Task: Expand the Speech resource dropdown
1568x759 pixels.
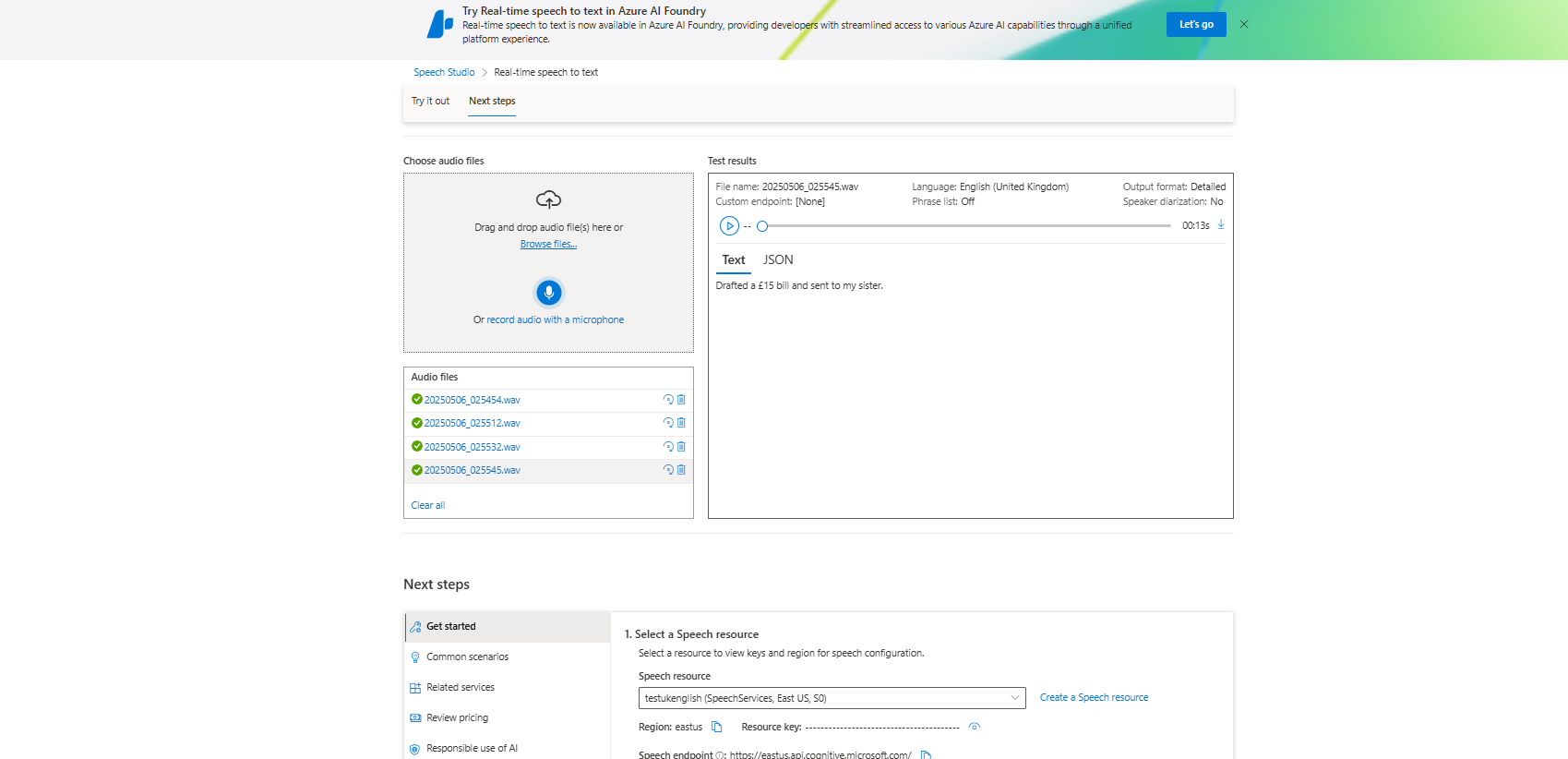Action: pos(832,698)
